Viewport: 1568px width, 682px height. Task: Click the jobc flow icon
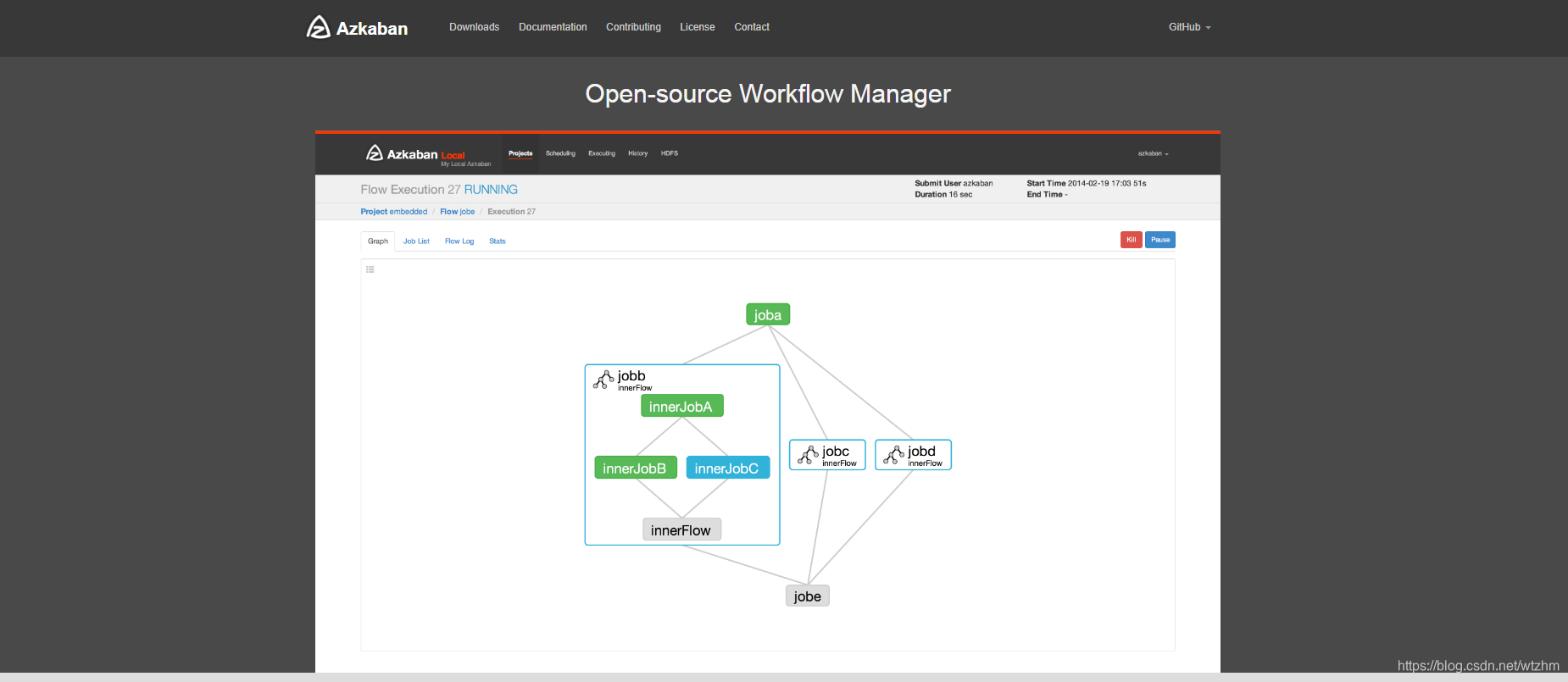tap(808, 455)
